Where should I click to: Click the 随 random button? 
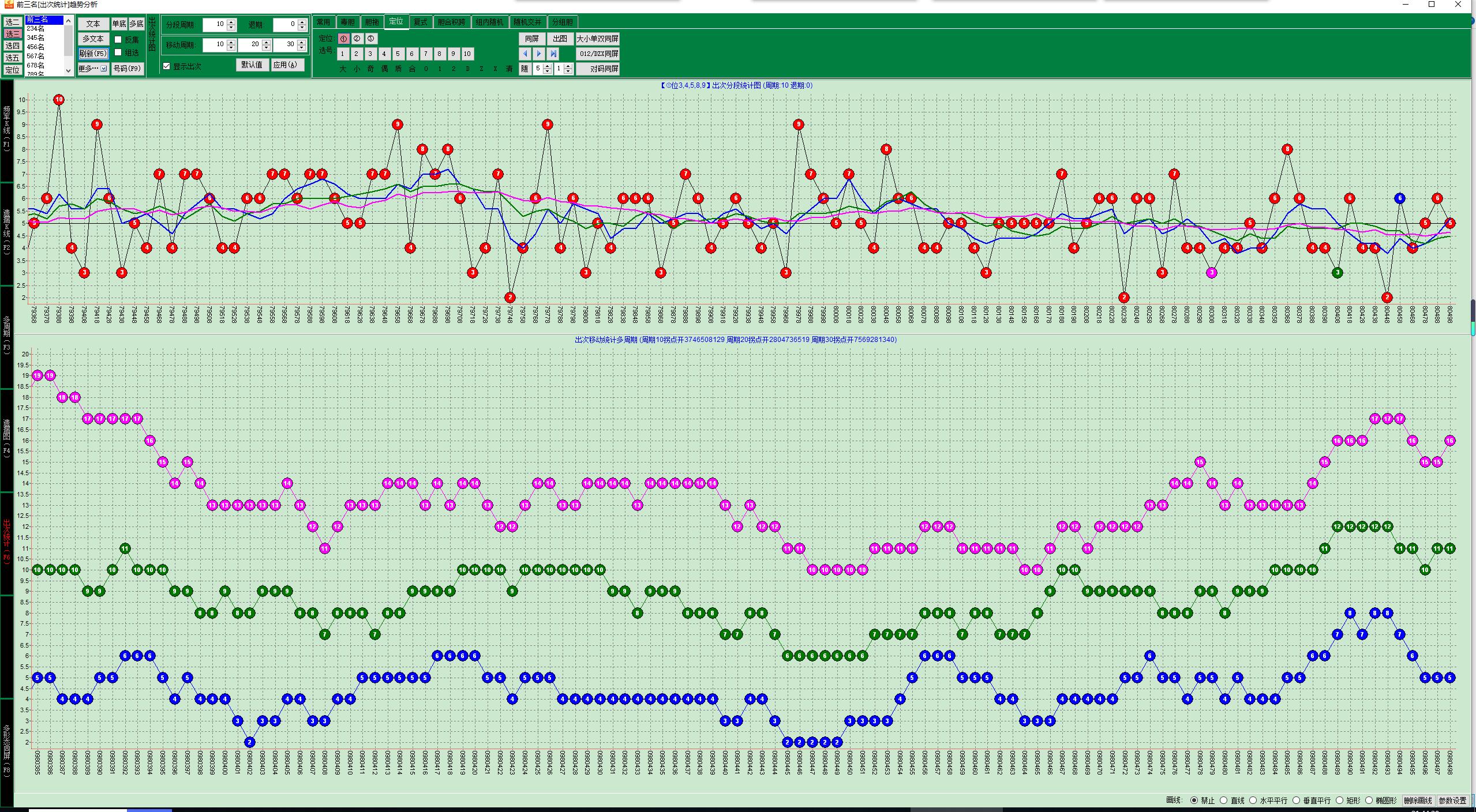(525, 69)
